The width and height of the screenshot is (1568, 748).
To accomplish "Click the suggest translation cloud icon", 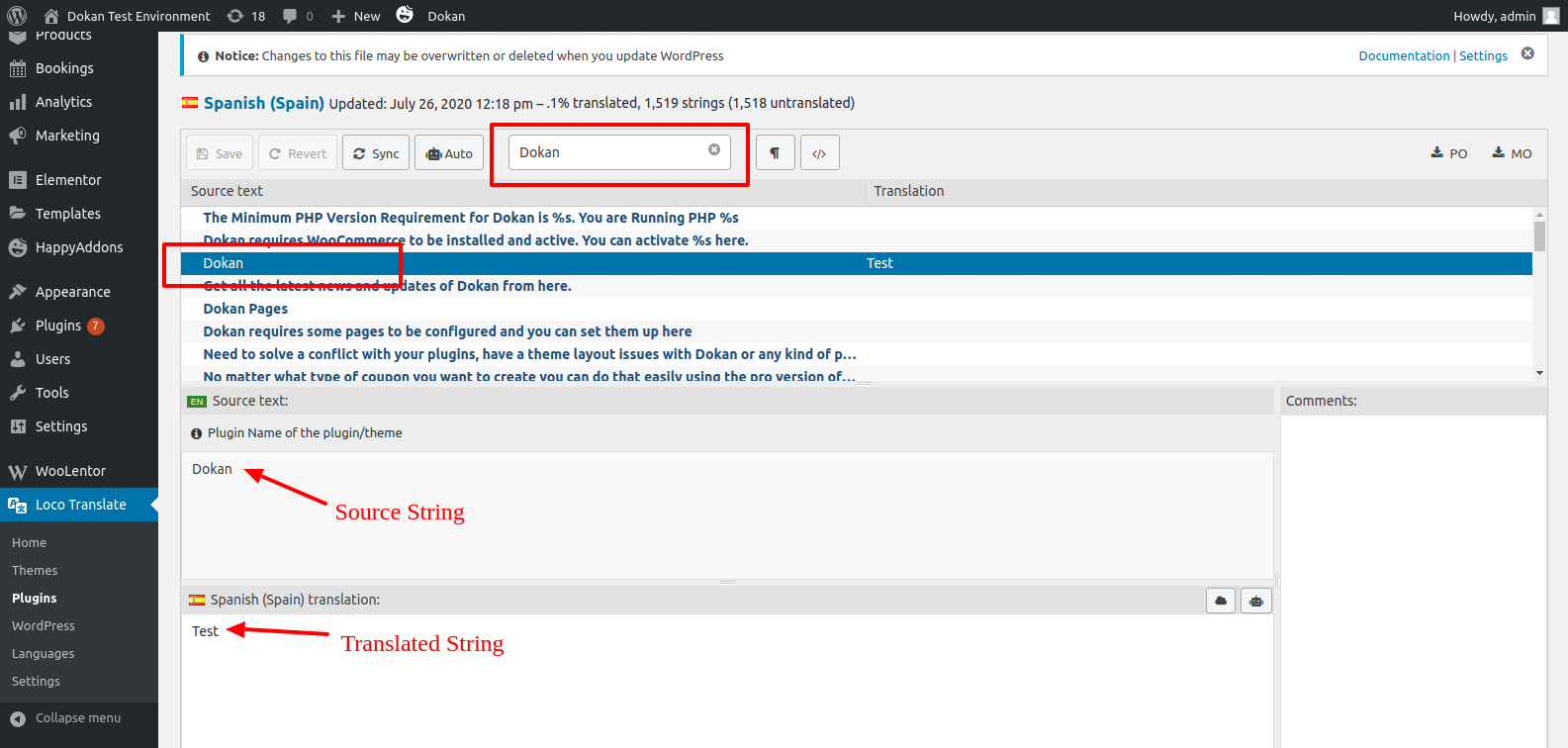I will tap(1221, 601).
